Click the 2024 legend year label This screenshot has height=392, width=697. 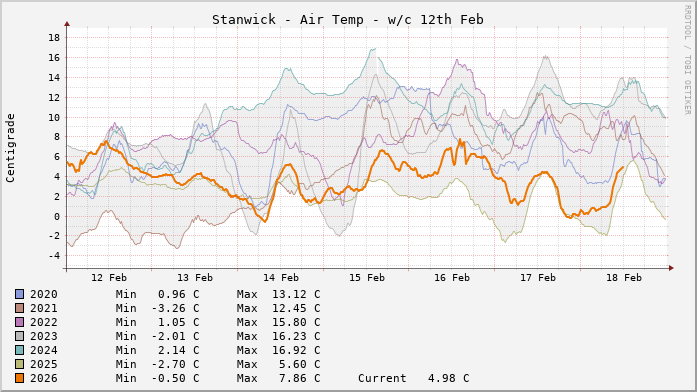(x=44, y=350)
